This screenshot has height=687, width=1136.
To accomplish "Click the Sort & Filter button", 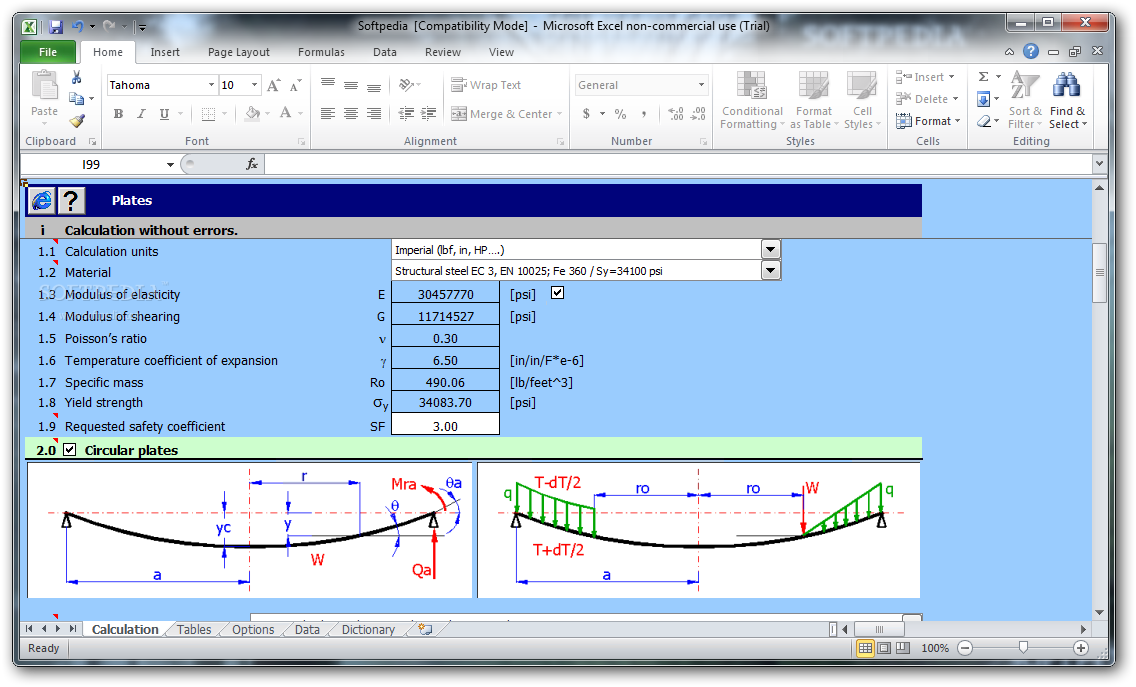I will coord(1025,100).
